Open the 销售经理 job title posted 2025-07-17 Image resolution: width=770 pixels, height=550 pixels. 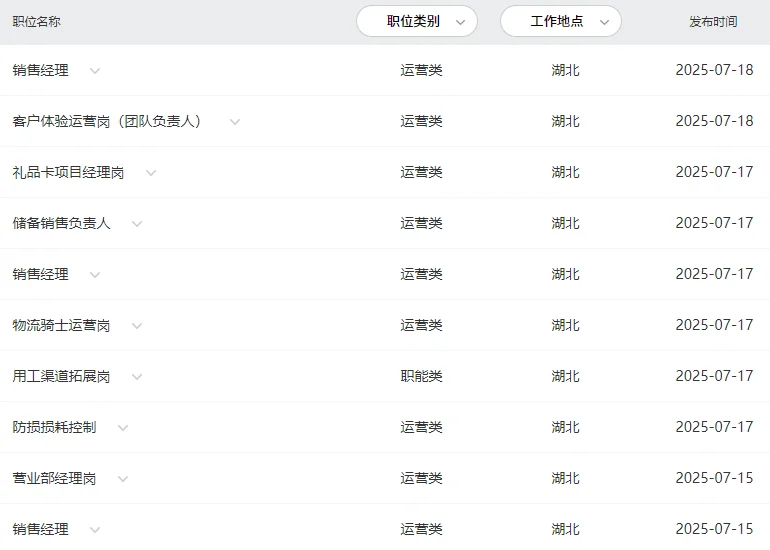coord(40,275)
